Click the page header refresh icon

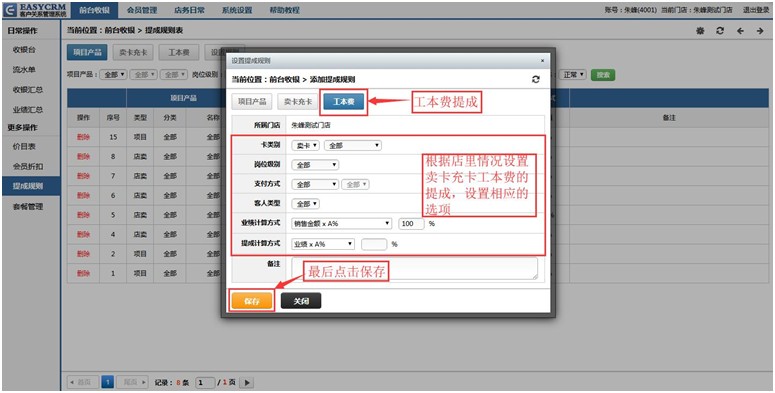720,31
